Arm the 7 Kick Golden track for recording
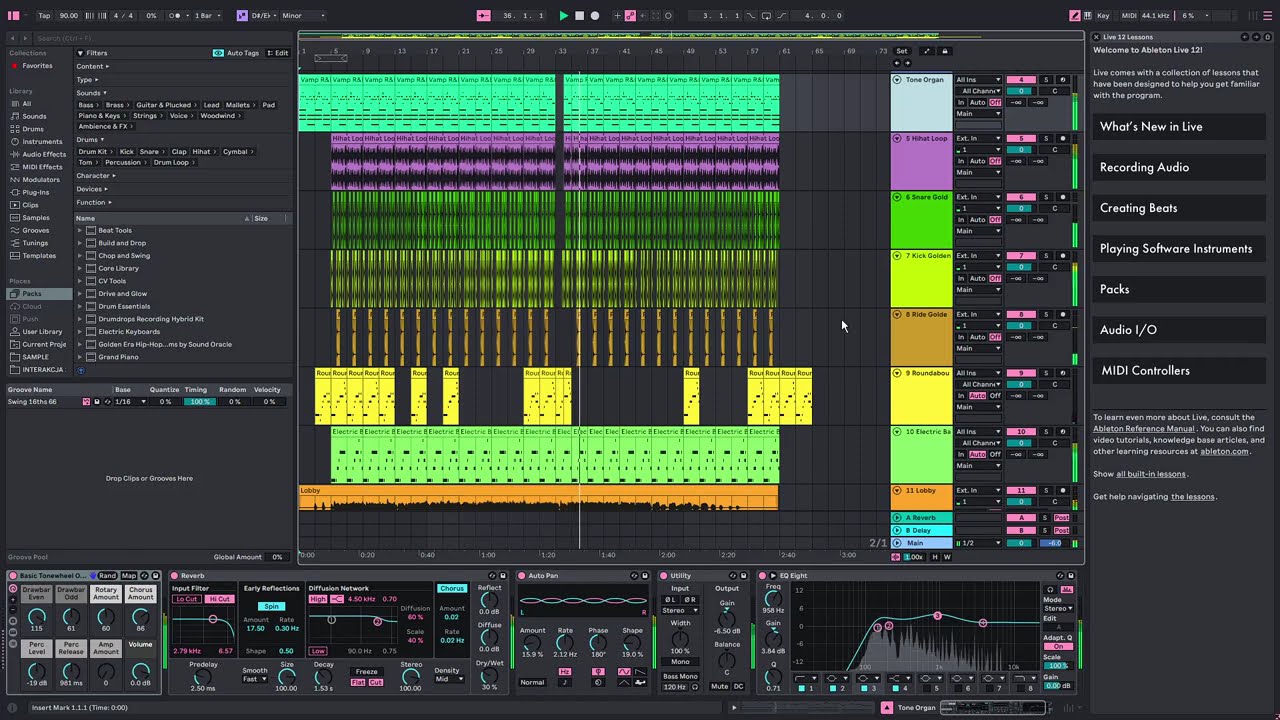This screenshot has width=1280, height=720. (1063, 256)
